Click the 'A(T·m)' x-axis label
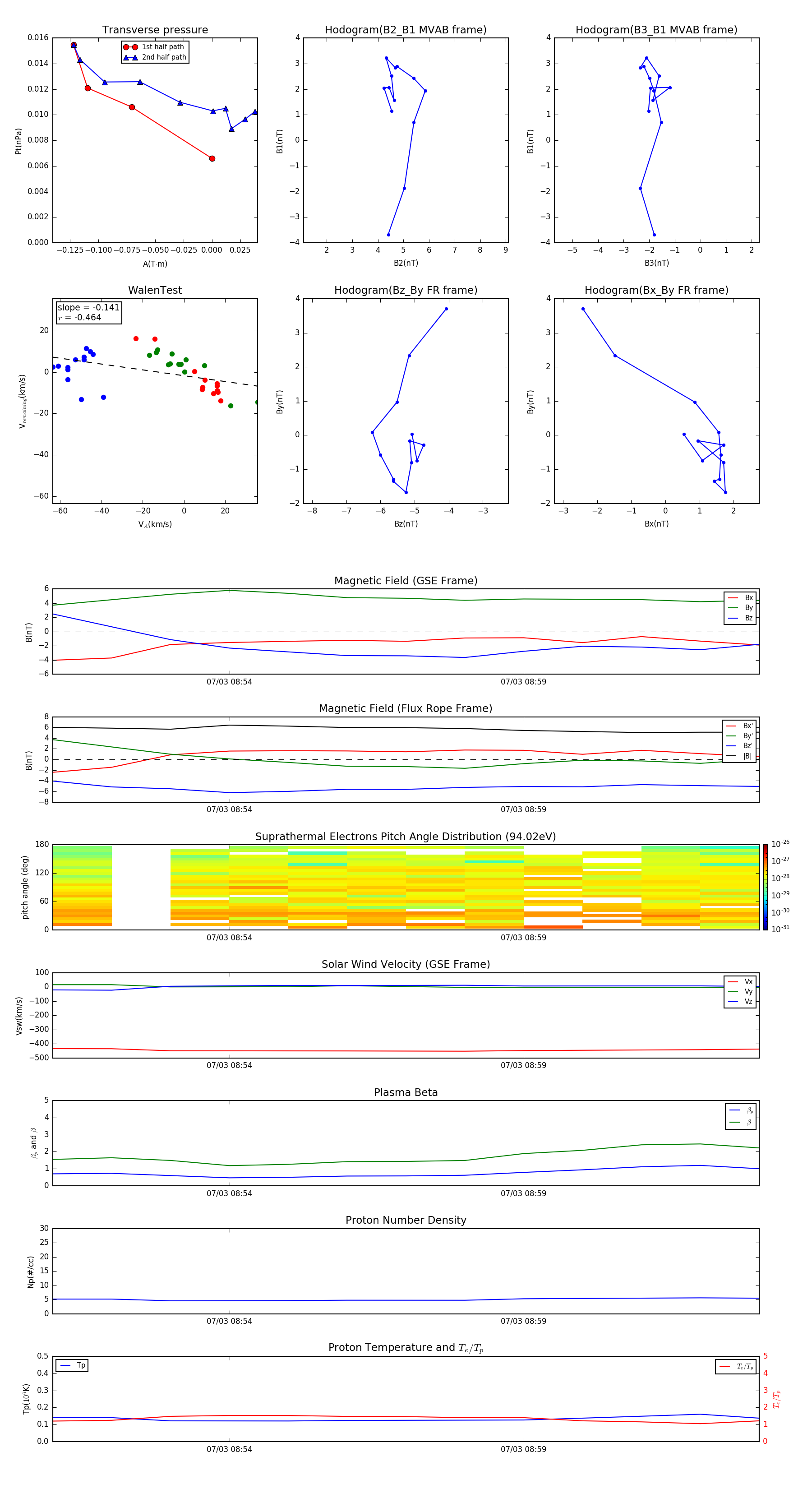812x1489 pixels. coord(155,264)
